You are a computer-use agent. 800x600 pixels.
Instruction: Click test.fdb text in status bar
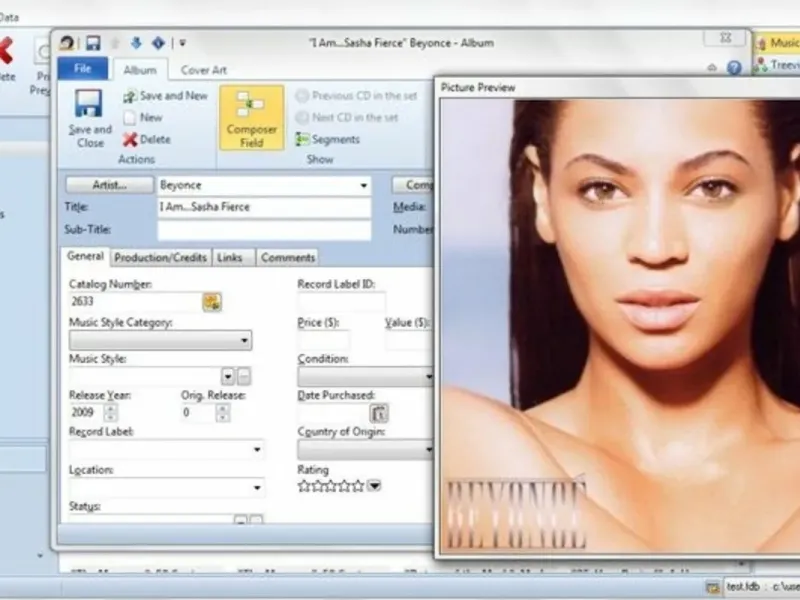[x=742, y=587]
